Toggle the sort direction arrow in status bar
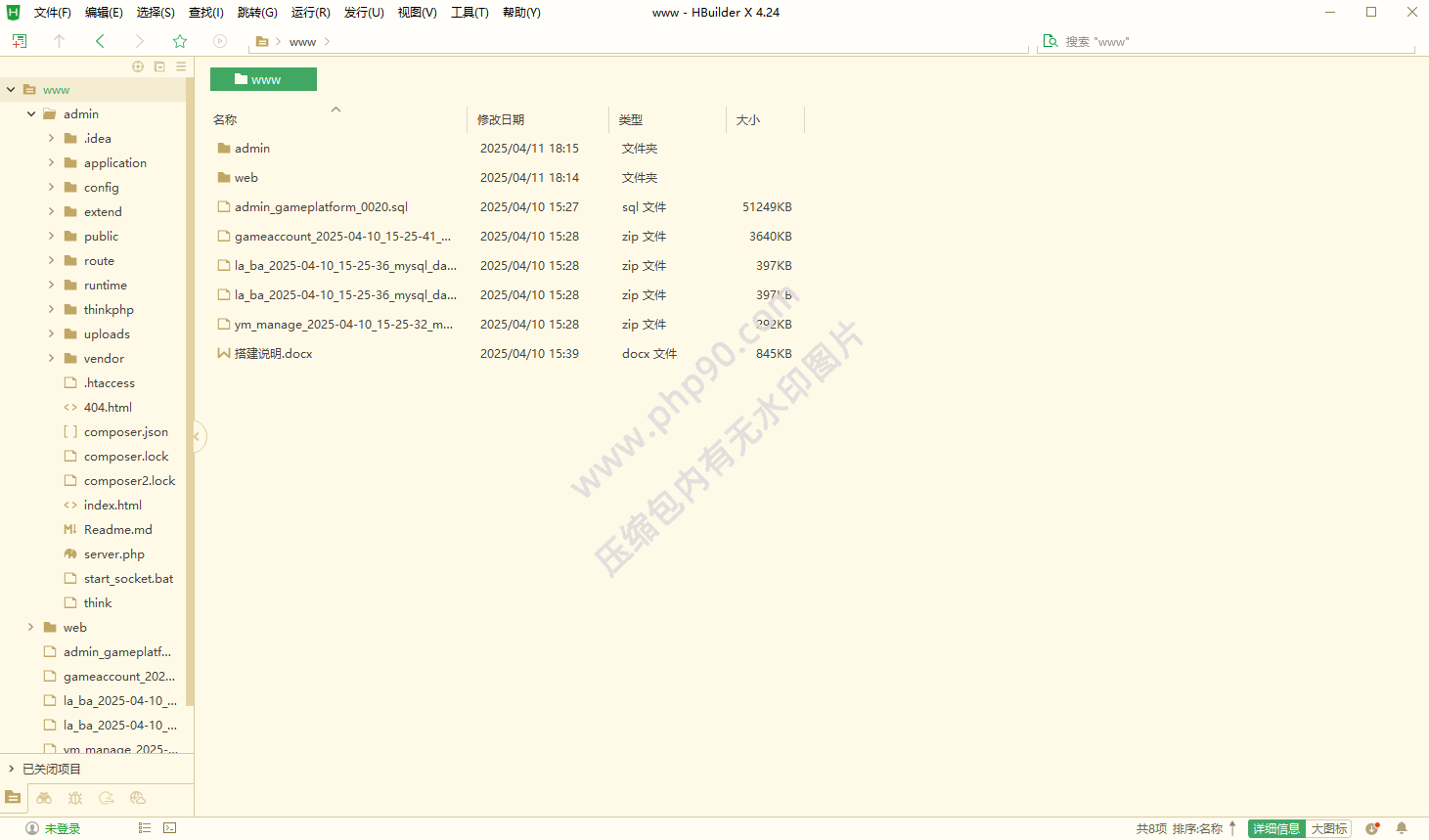This screenshot has height=840, width=1429. (1232, 828)
